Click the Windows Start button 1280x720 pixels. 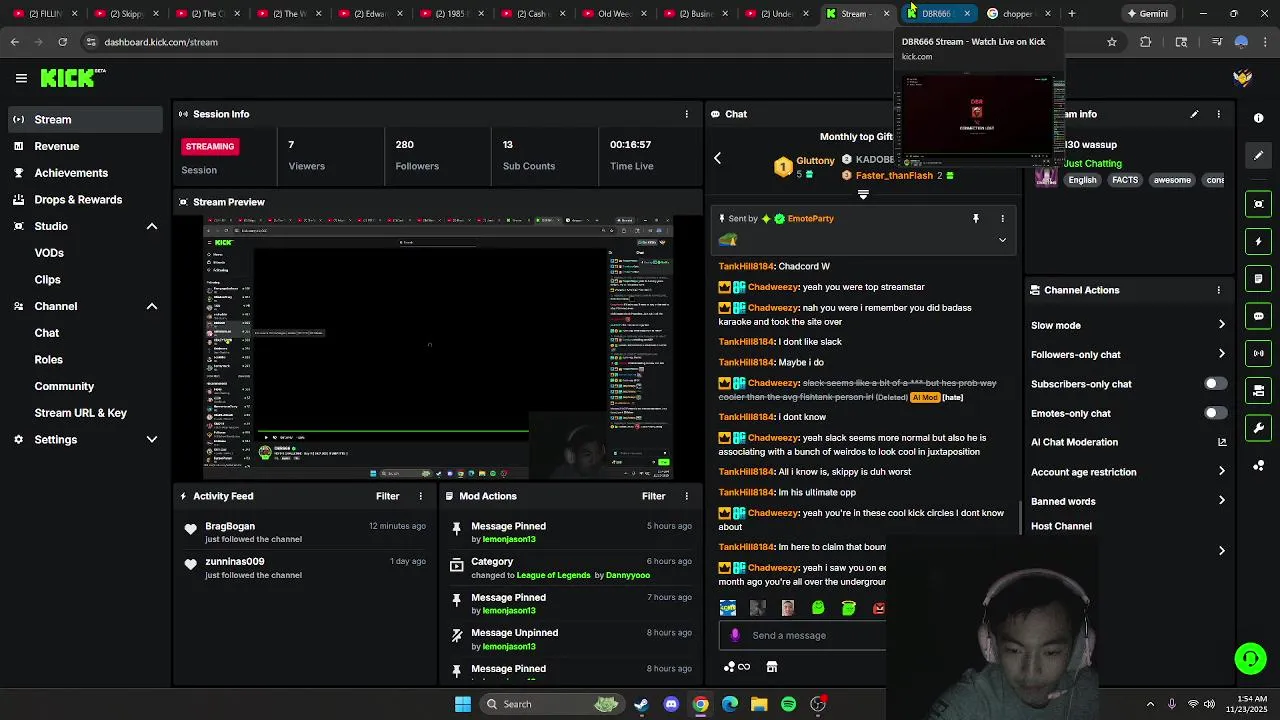pos(463,704)
